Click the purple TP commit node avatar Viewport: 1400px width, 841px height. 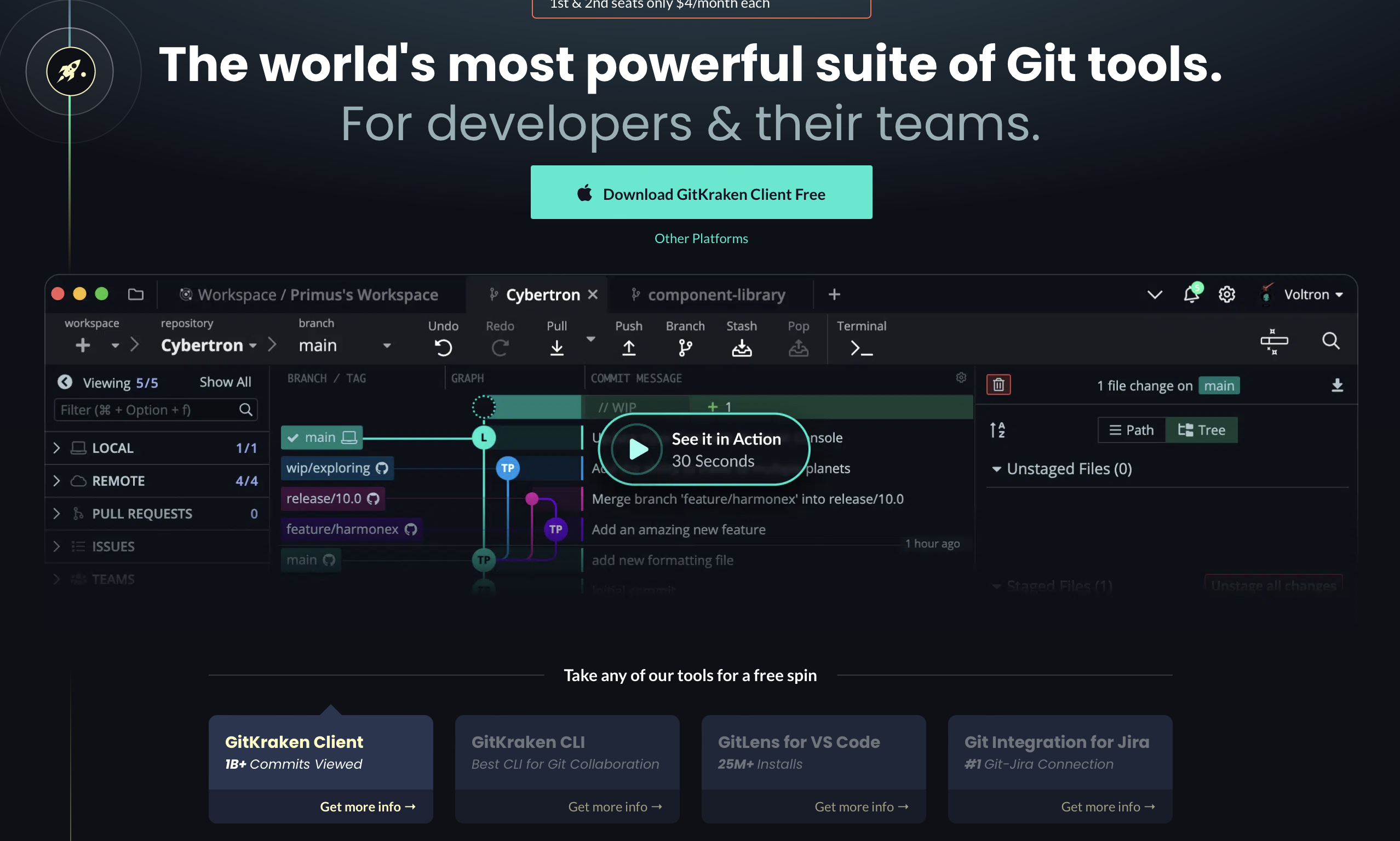click(555, 529)
